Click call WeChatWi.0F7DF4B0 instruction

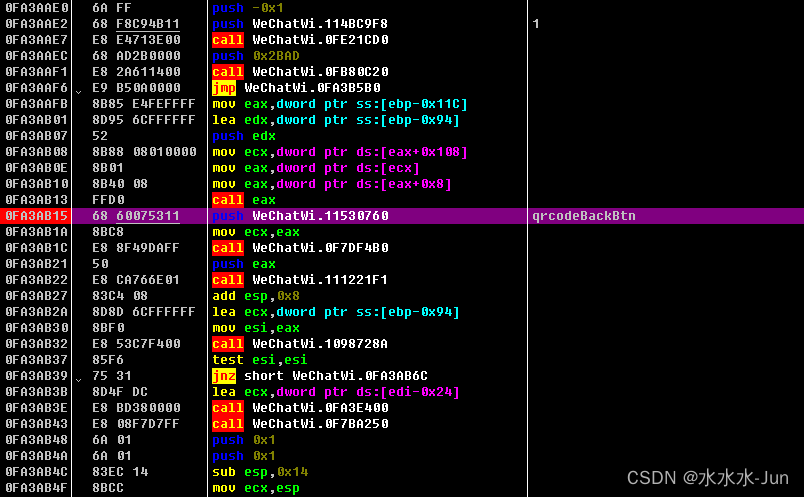coord(300,248)
